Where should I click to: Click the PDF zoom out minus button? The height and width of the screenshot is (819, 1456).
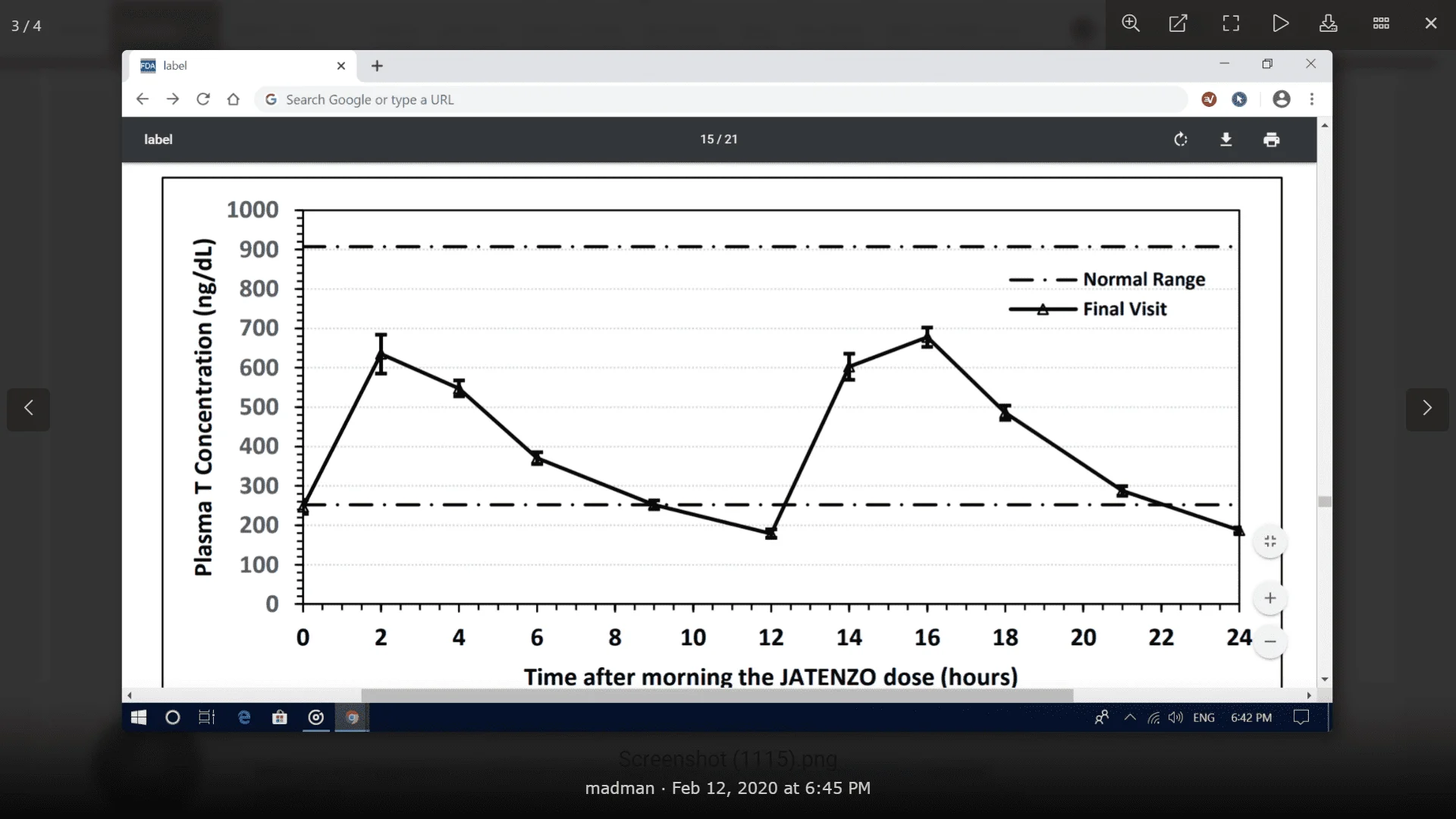(x=1270, y=642)
